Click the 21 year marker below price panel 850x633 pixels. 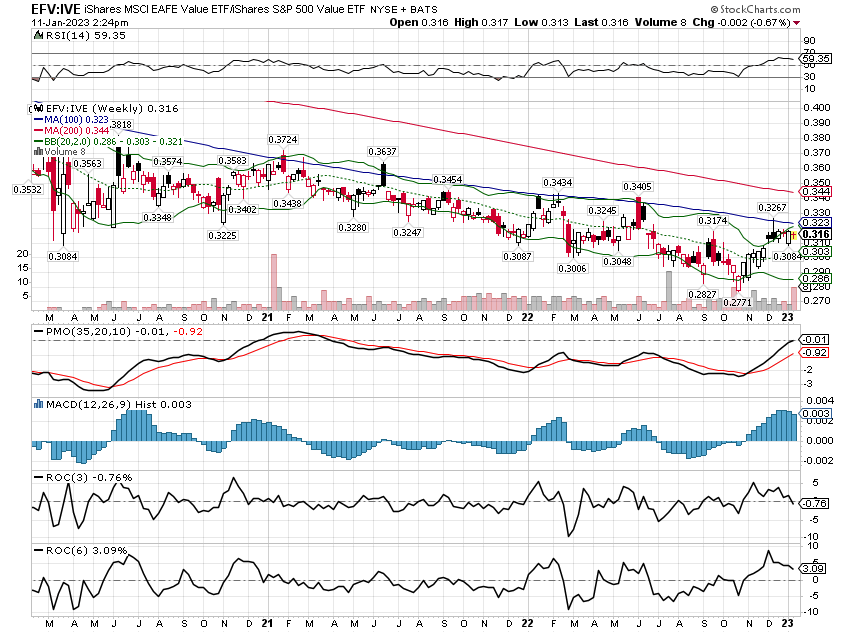267,318
